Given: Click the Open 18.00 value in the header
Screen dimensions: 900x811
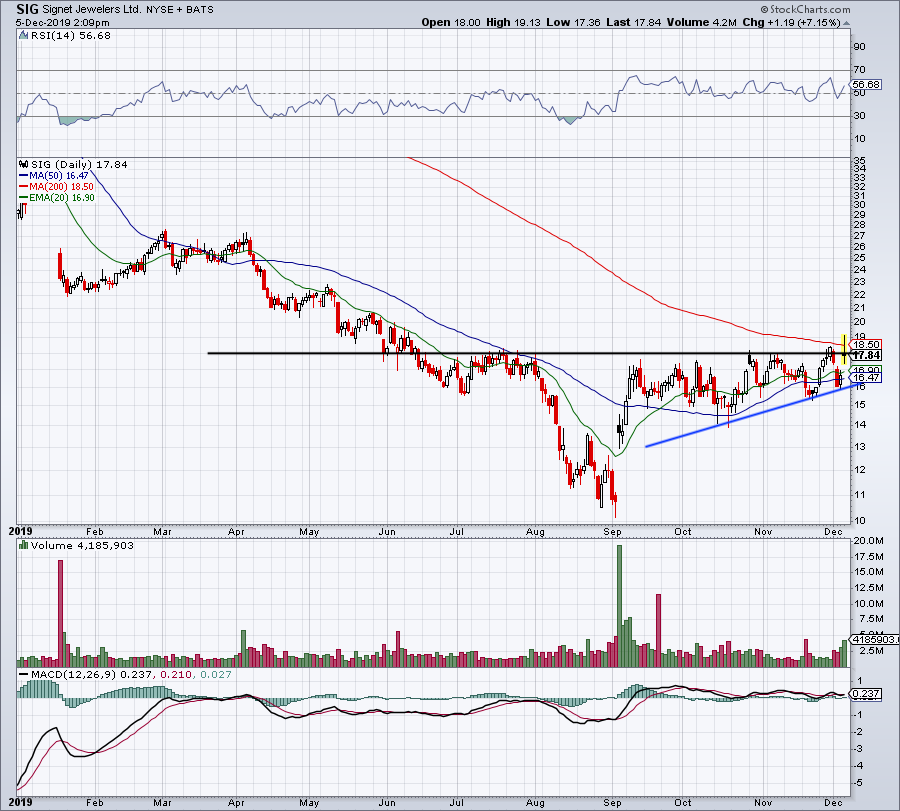Looking at the screenshot, I should coord(451,22).
